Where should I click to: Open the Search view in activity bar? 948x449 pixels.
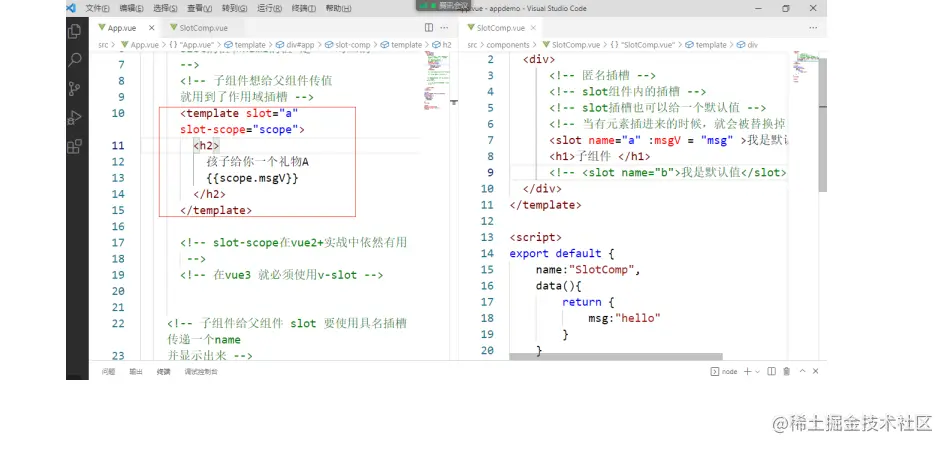(74, 60)
